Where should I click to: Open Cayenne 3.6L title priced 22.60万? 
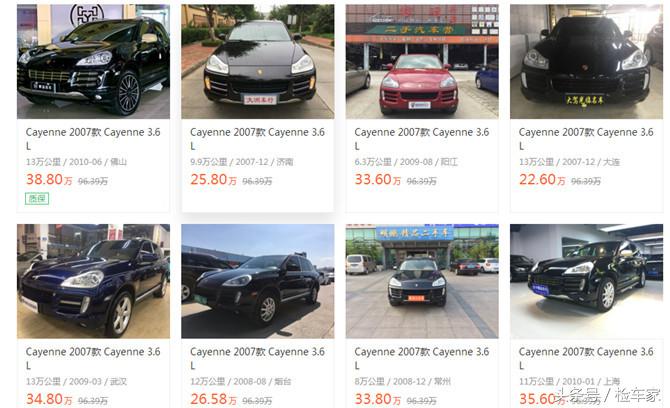(586, 139)
